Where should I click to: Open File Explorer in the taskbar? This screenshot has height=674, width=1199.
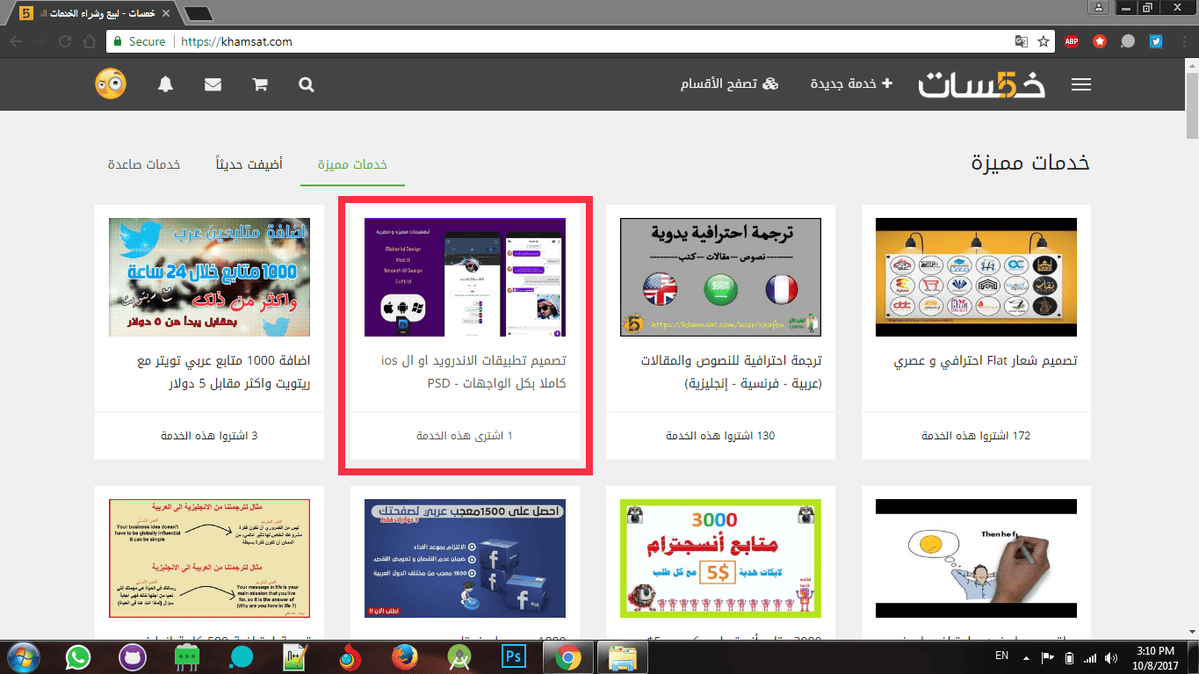622,658
